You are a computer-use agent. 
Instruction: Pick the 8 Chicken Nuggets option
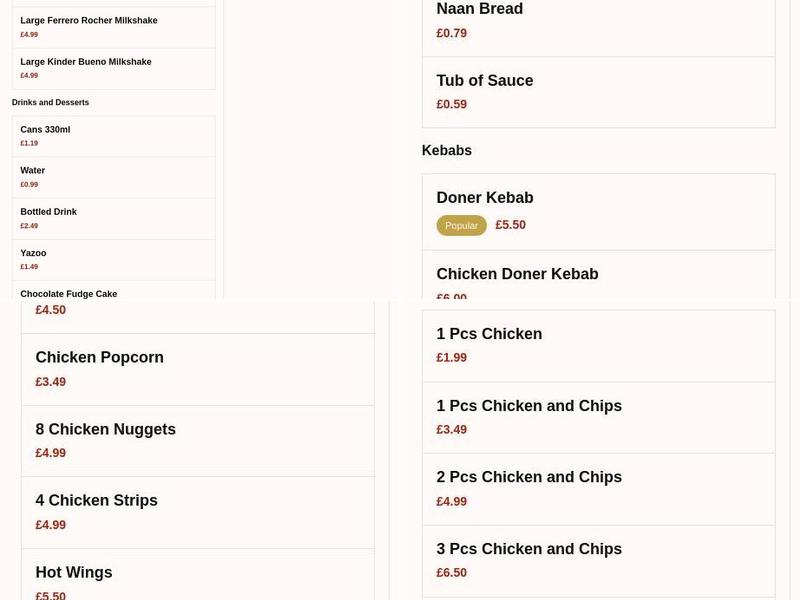coord(105,428)
